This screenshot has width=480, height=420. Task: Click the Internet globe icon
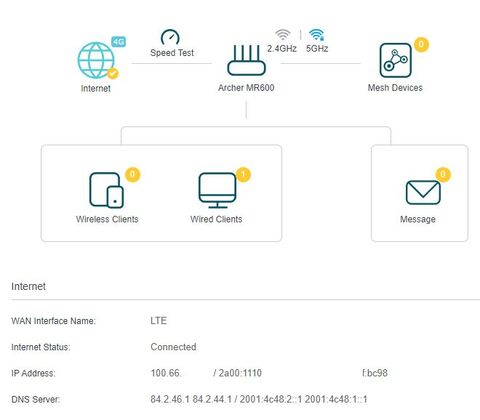(x=96, y=60)
